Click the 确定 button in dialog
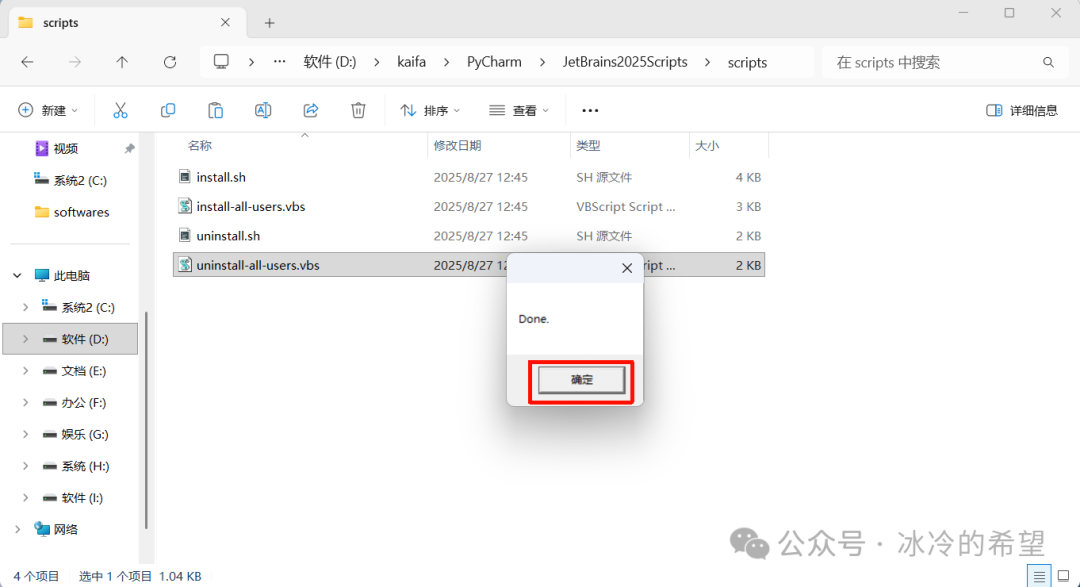The width and height of the screenshot is (1080, 587). coord(581,380)
